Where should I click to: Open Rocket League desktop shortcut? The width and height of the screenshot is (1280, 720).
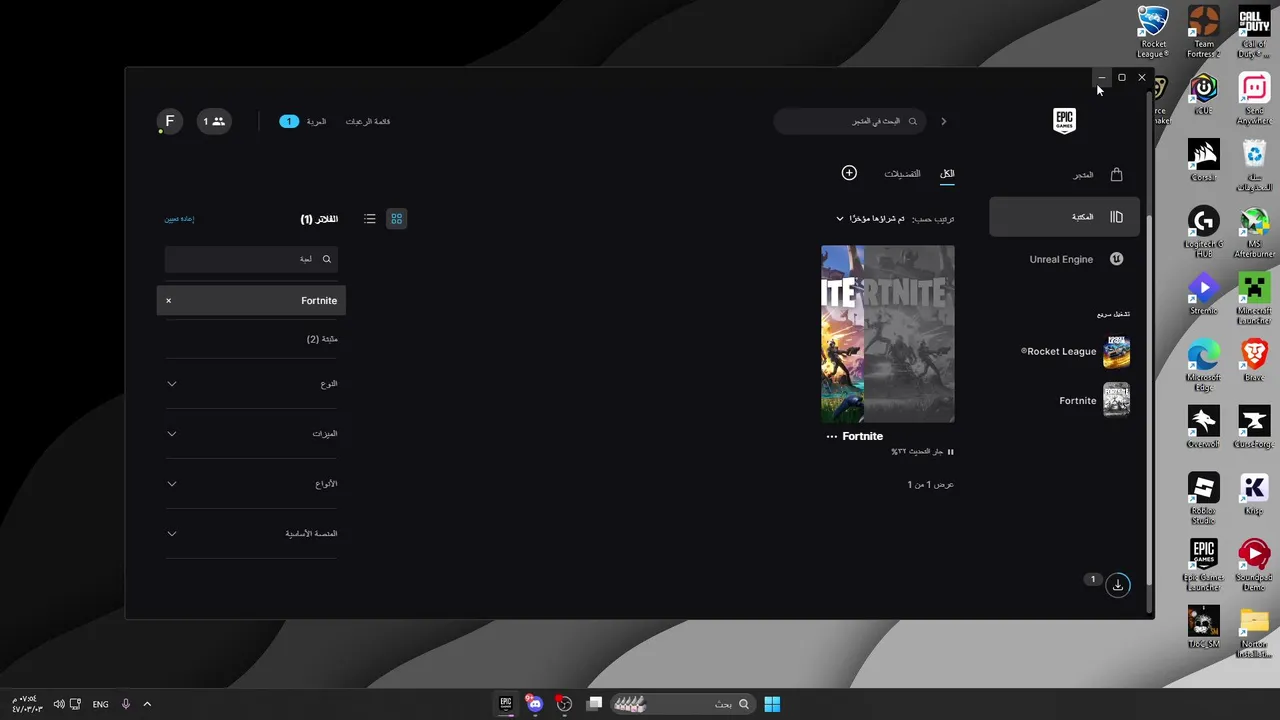[1154, 33]
